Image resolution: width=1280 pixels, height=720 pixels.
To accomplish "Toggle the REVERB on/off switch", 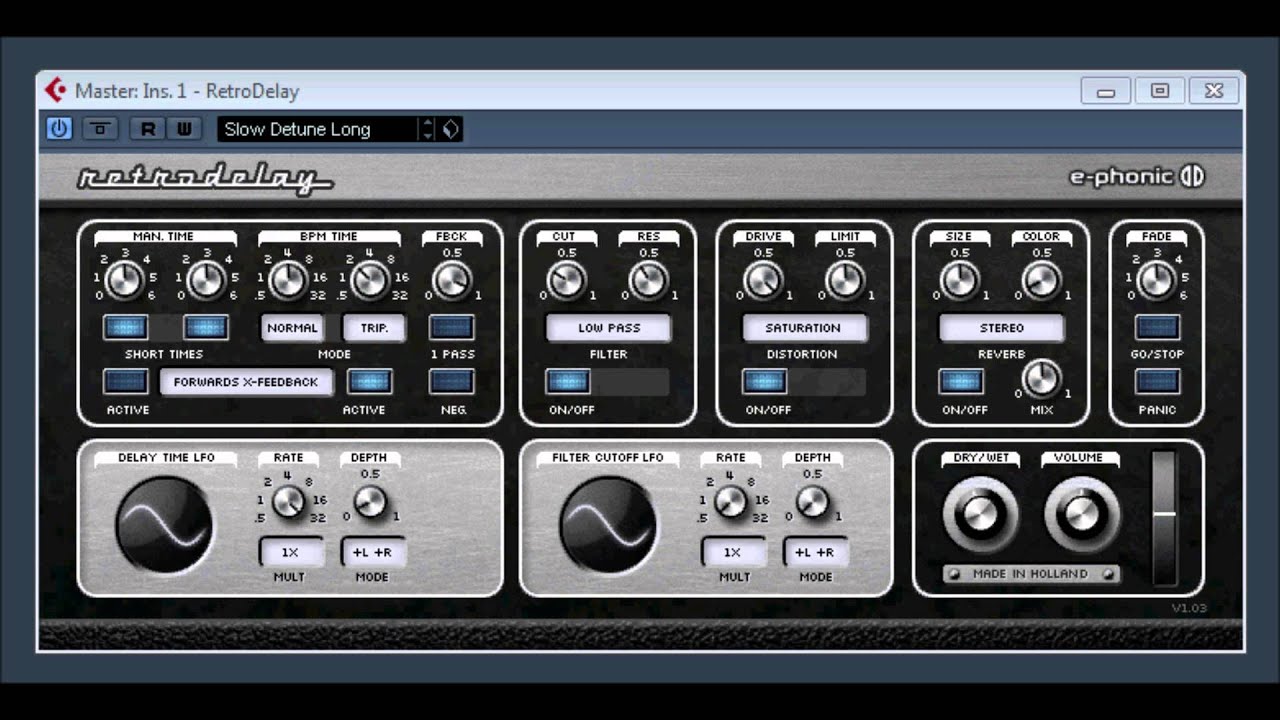I will (x=961, y=381).
